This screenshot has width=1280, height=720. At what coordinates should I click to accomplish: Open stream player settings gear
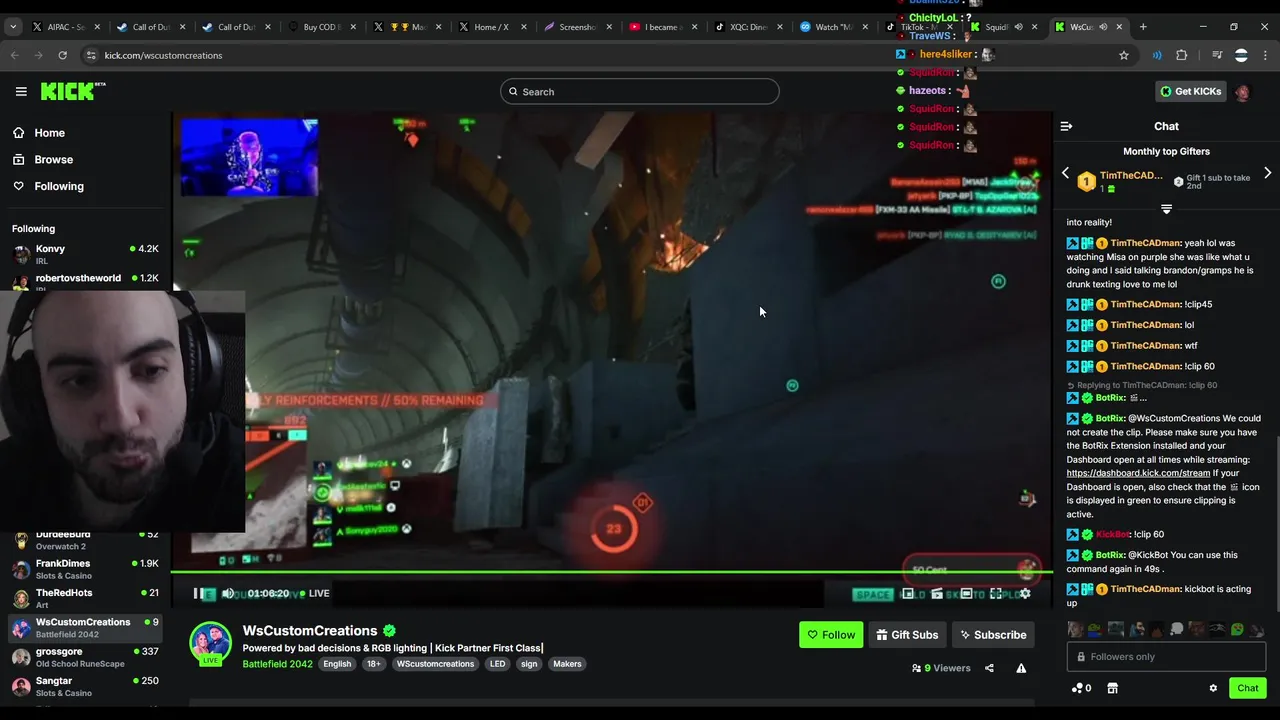(x=1025, y=594)
